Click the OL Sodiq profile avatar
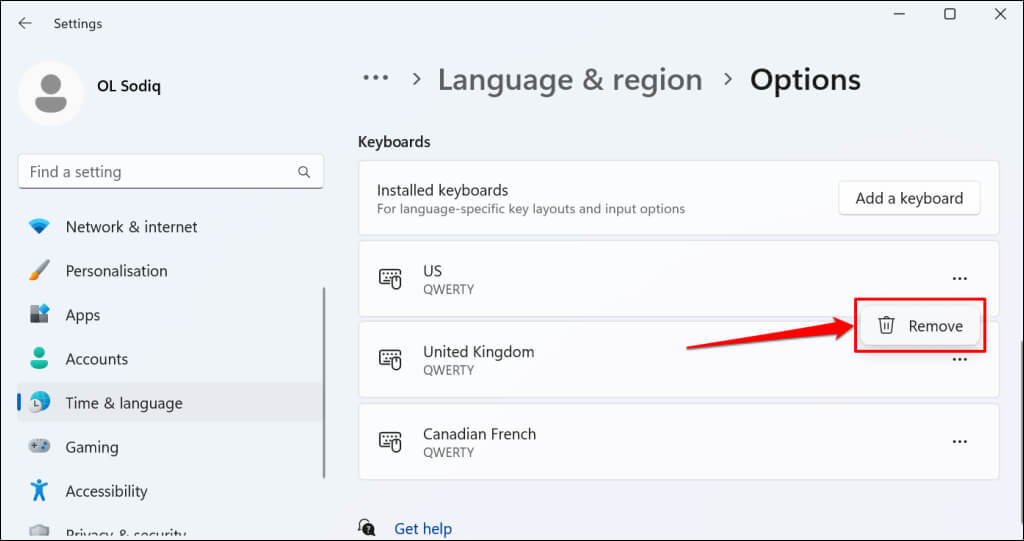1024x541 pixels. point(51,93)
